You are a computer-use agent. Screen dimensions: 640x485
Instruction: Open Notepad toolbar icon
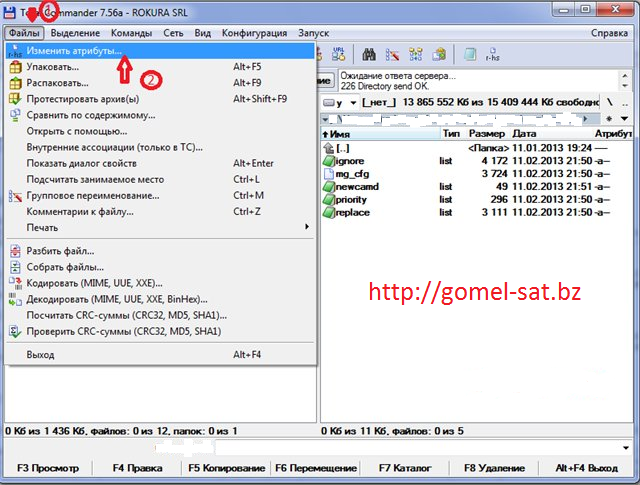470,54
